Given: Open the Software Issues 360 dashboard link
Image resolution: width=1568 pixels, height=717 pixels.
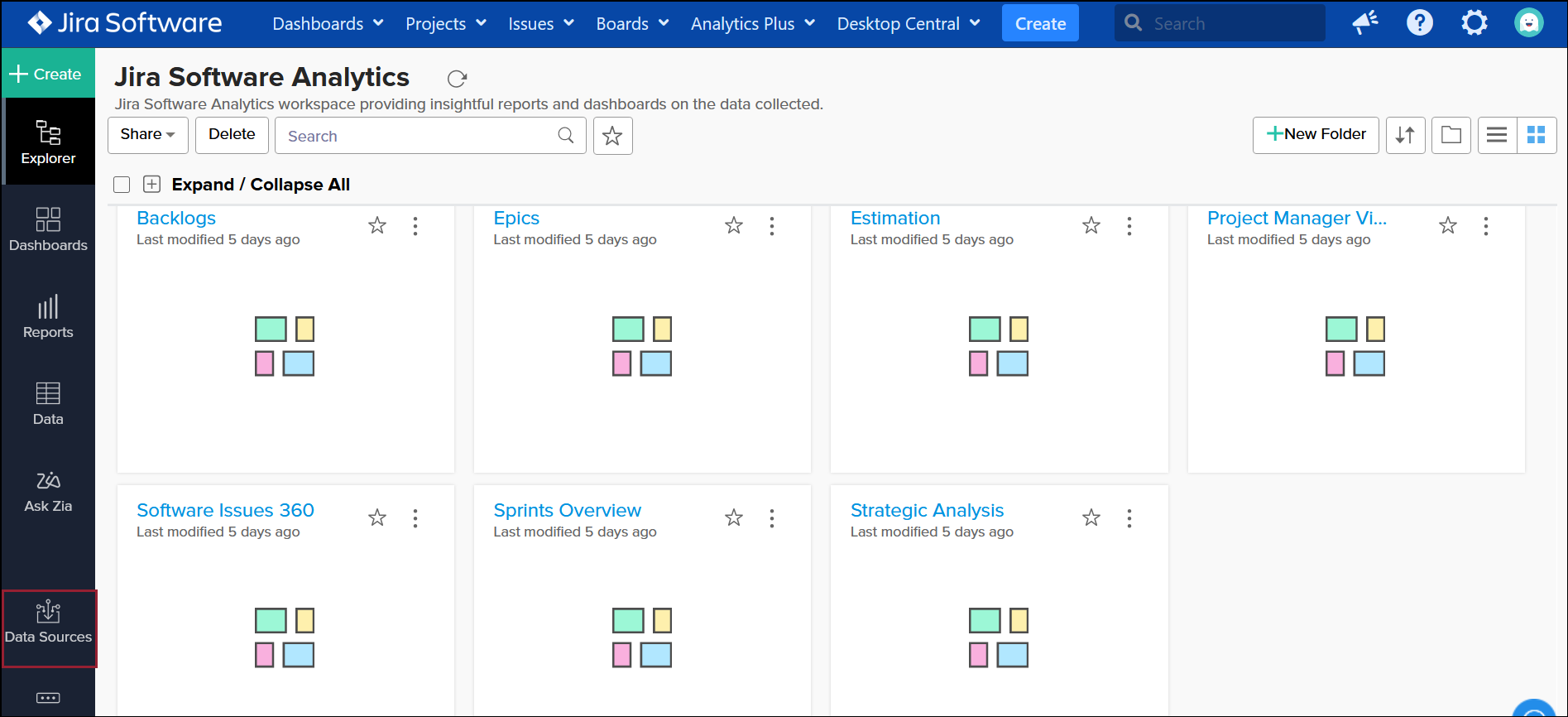Looking at the screenshot, I should coord(225,510).
